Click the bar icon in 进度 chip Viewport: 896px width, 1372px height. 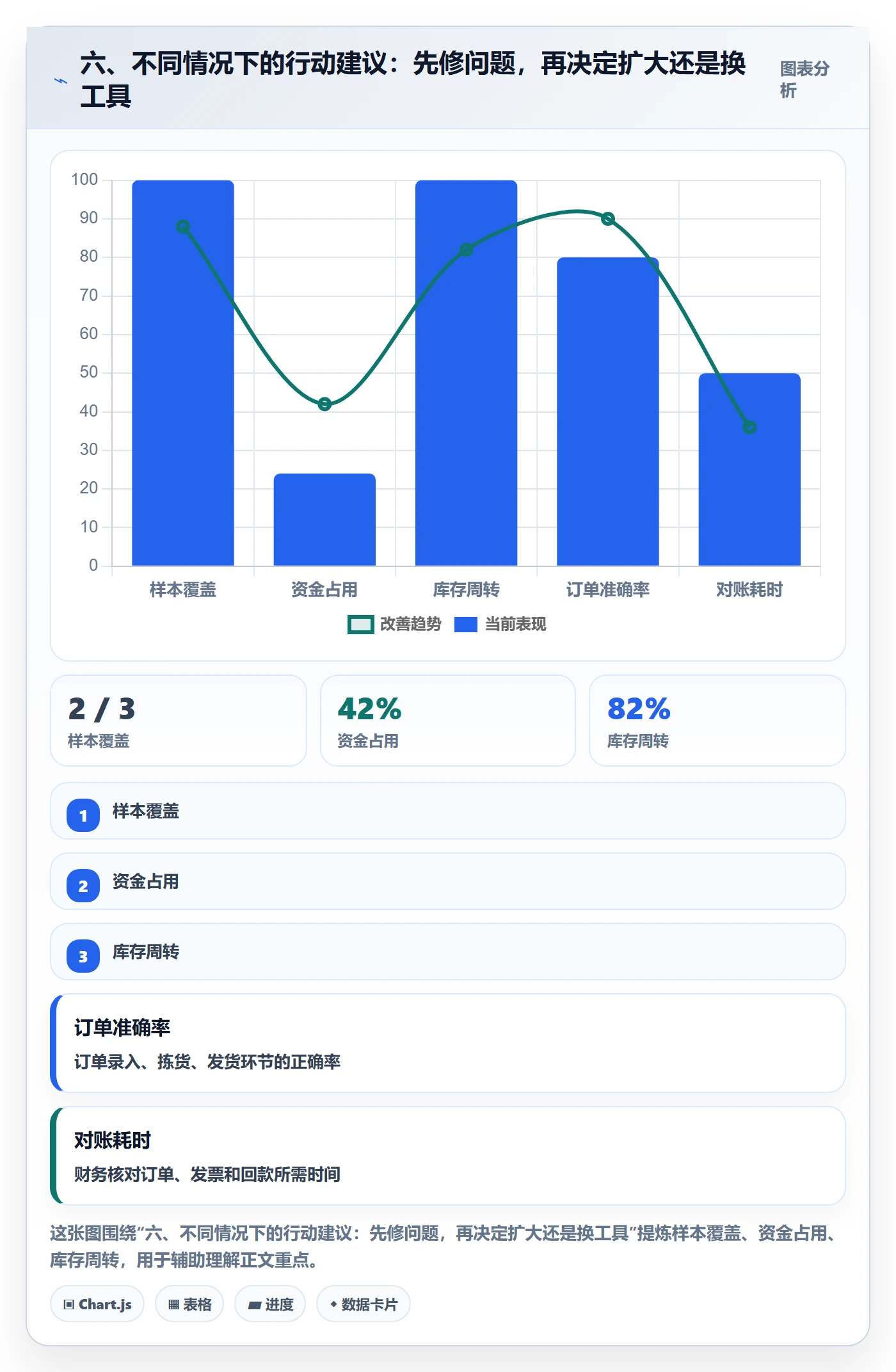click(255, 1305)
